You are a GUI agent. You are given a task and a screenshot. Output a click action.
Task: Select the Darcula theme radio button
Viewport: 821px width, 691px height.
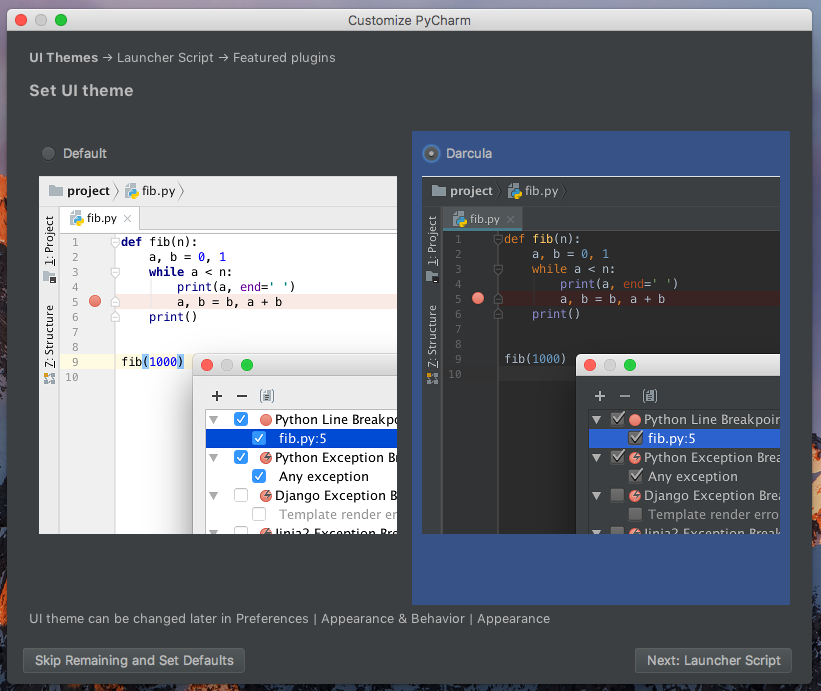tap(431, 153)
